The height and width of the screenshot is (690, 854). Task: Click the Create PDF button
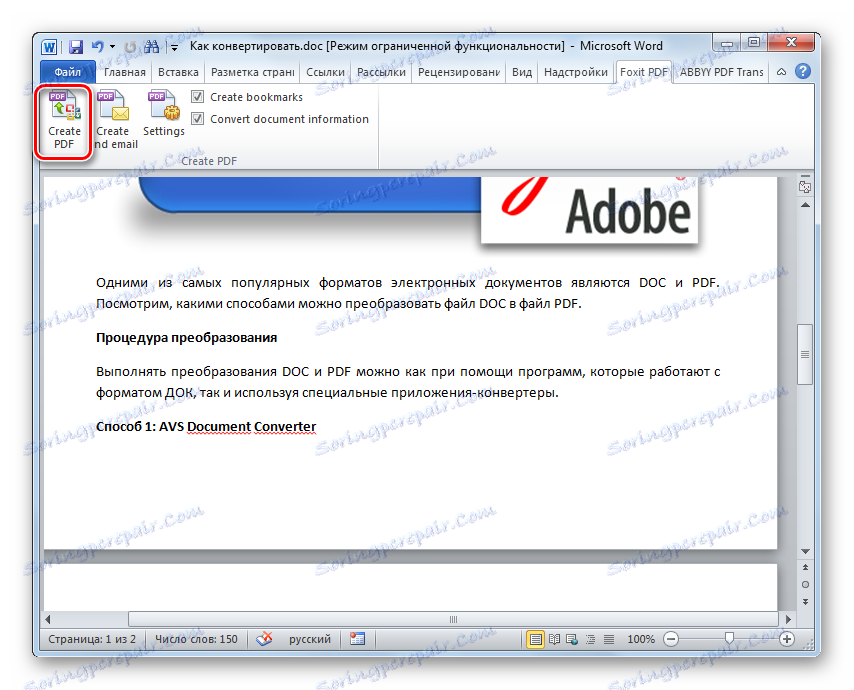64,120
